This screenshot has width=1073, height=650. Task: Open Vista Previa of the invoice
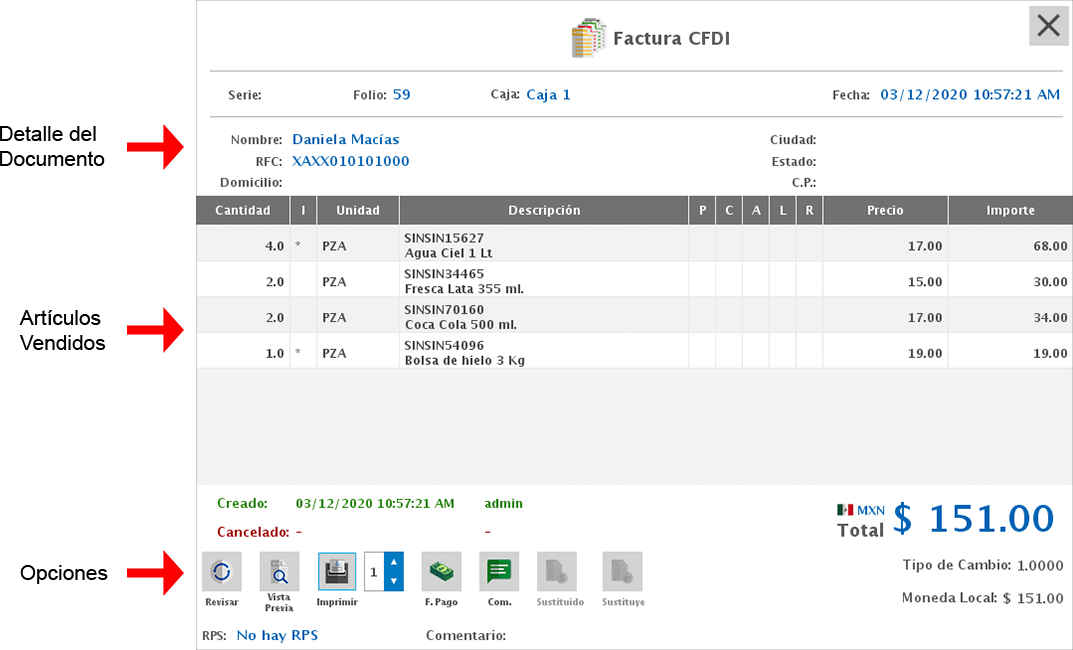(x=279, y=572)
